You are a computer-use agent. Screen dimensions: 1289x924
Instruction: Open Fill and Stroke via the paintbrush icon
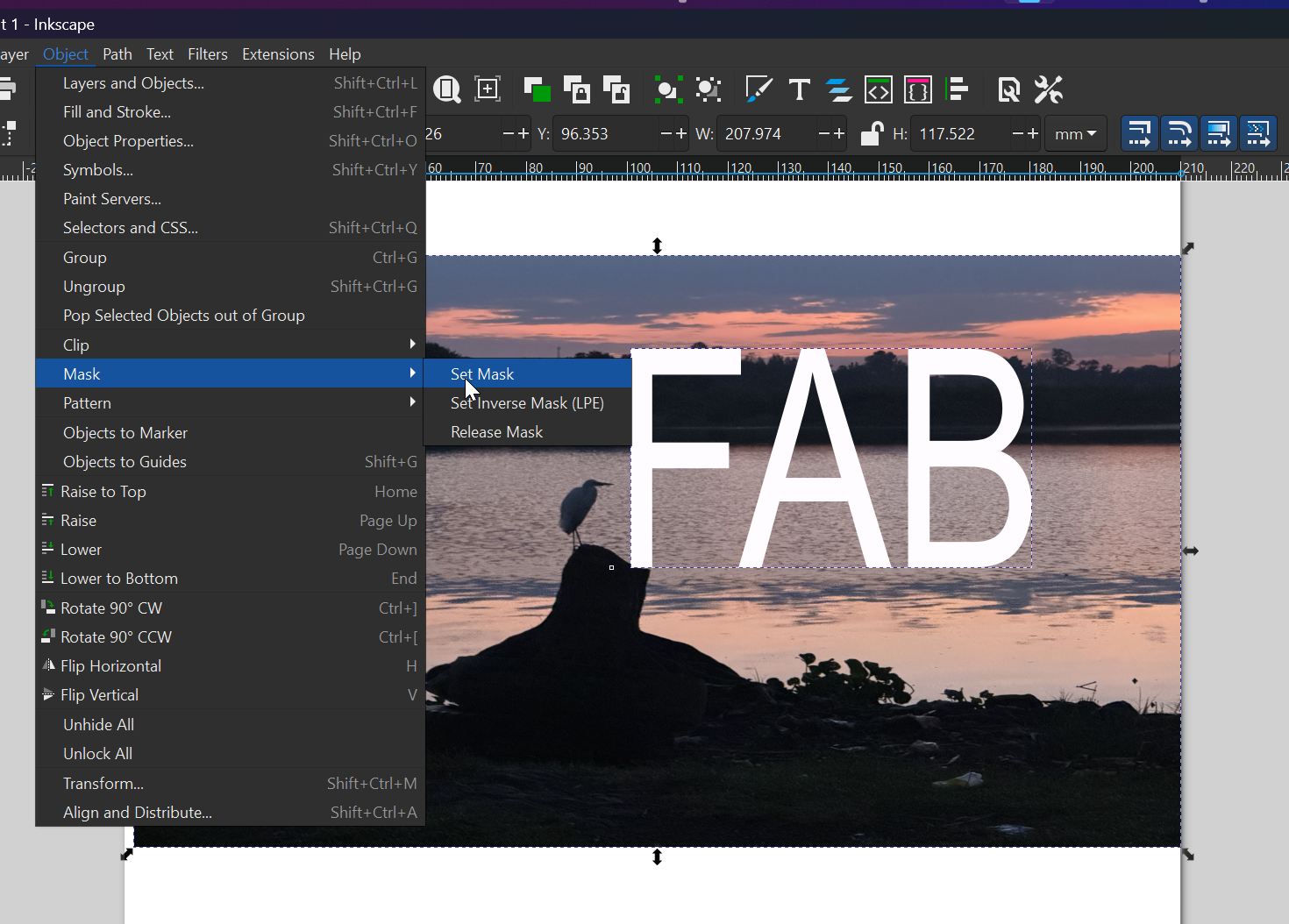(x=758, y=89)
